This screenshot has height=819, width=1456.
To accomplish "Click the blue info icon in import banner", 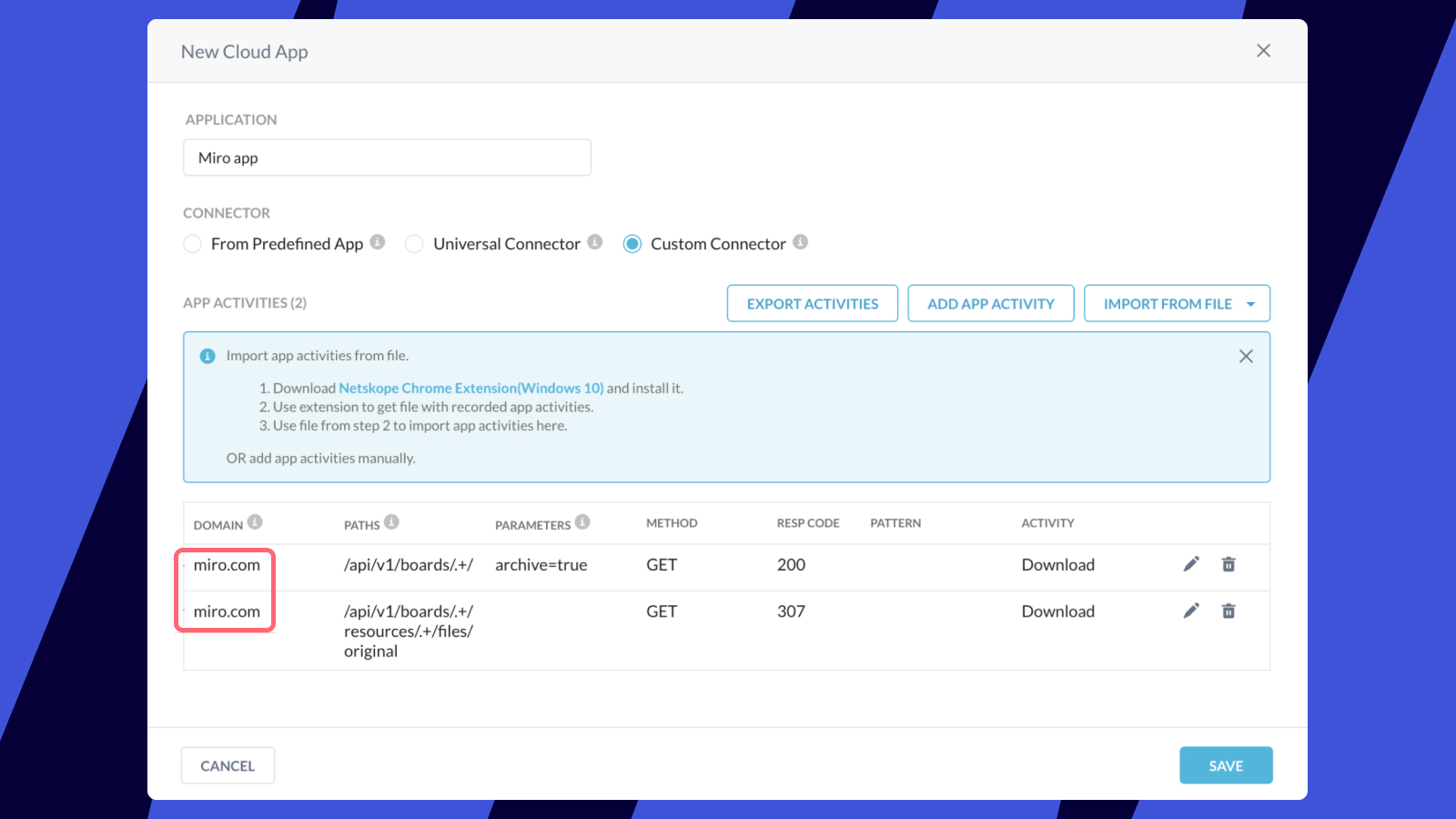I will [207, 356].
